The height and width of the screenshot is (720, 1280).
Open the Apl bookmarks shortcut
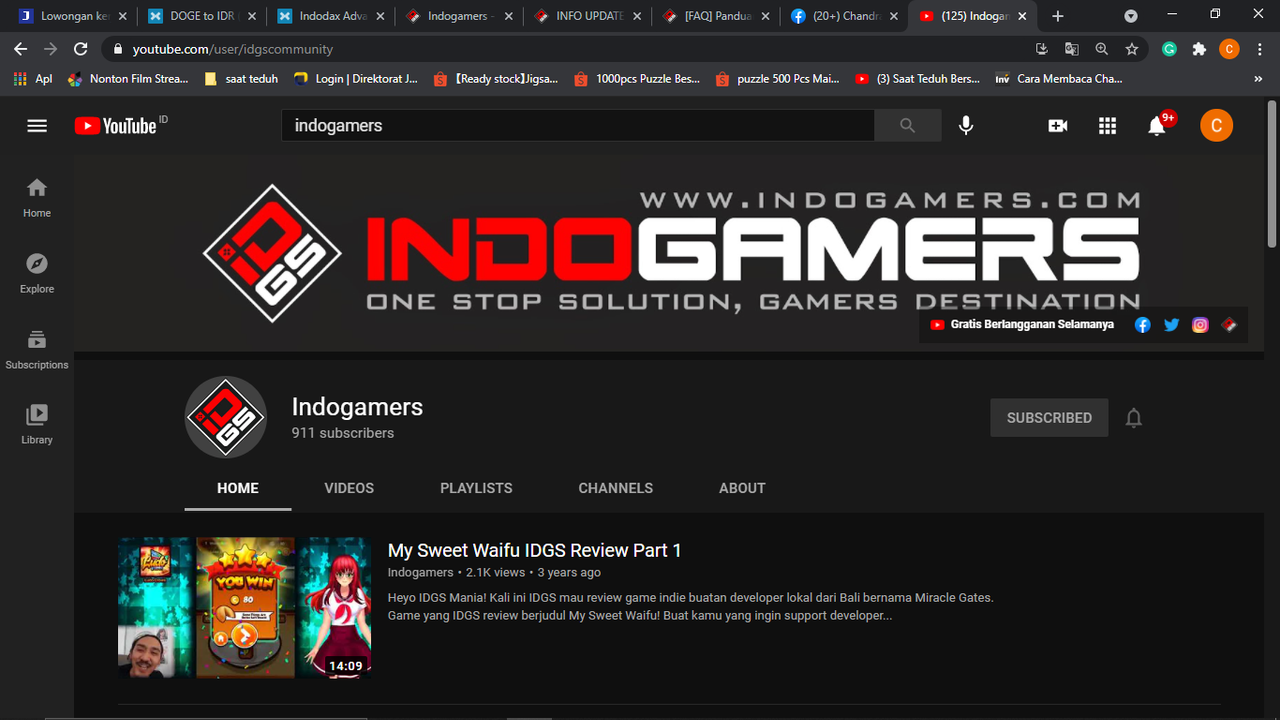coord(32,78)
